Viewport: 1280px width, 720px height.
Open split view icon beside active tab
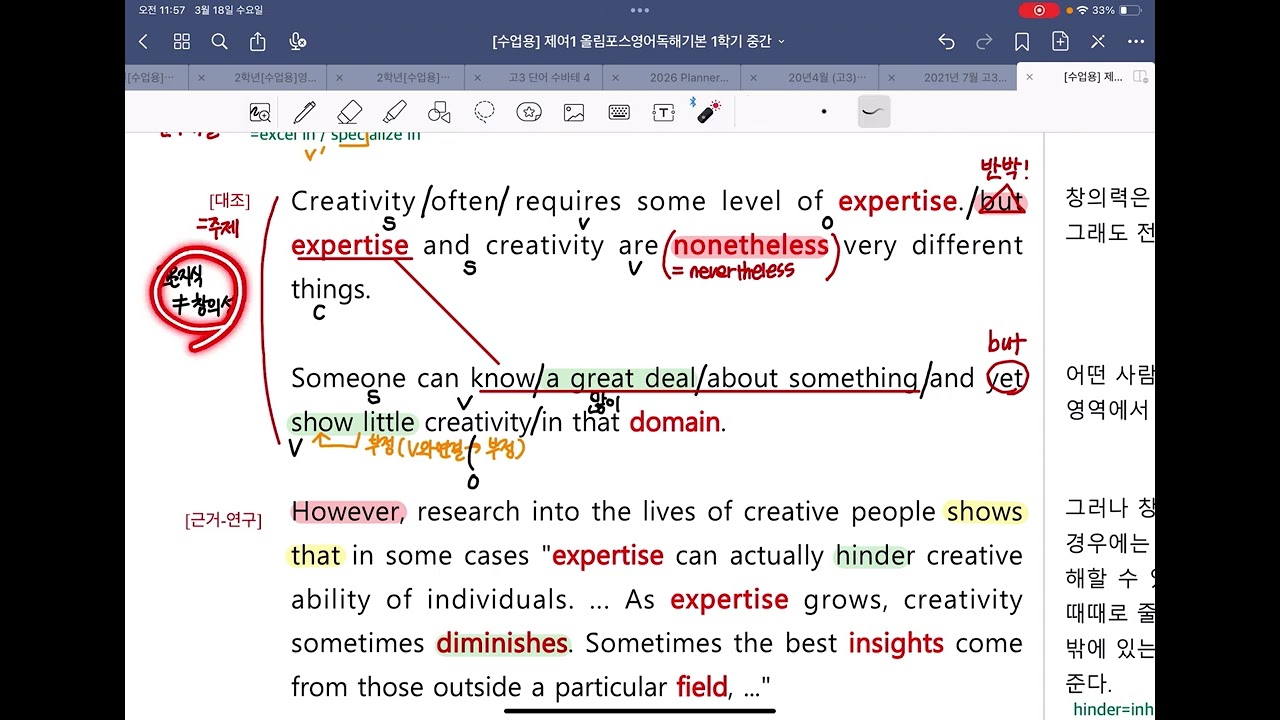click(x=1141, y=77)
